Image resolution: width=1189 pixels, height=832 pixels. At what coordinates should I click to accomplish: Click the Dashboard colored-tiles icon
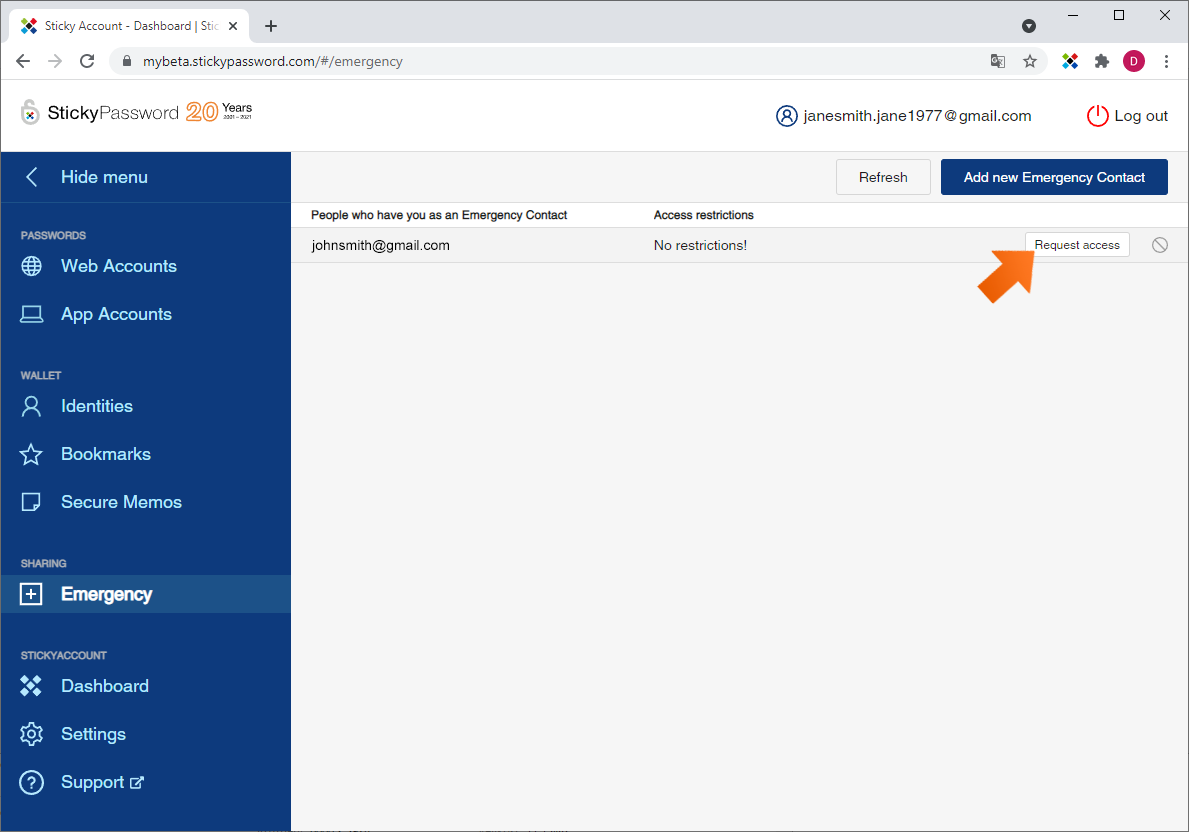pyautogui.click(x=31, y=686)
